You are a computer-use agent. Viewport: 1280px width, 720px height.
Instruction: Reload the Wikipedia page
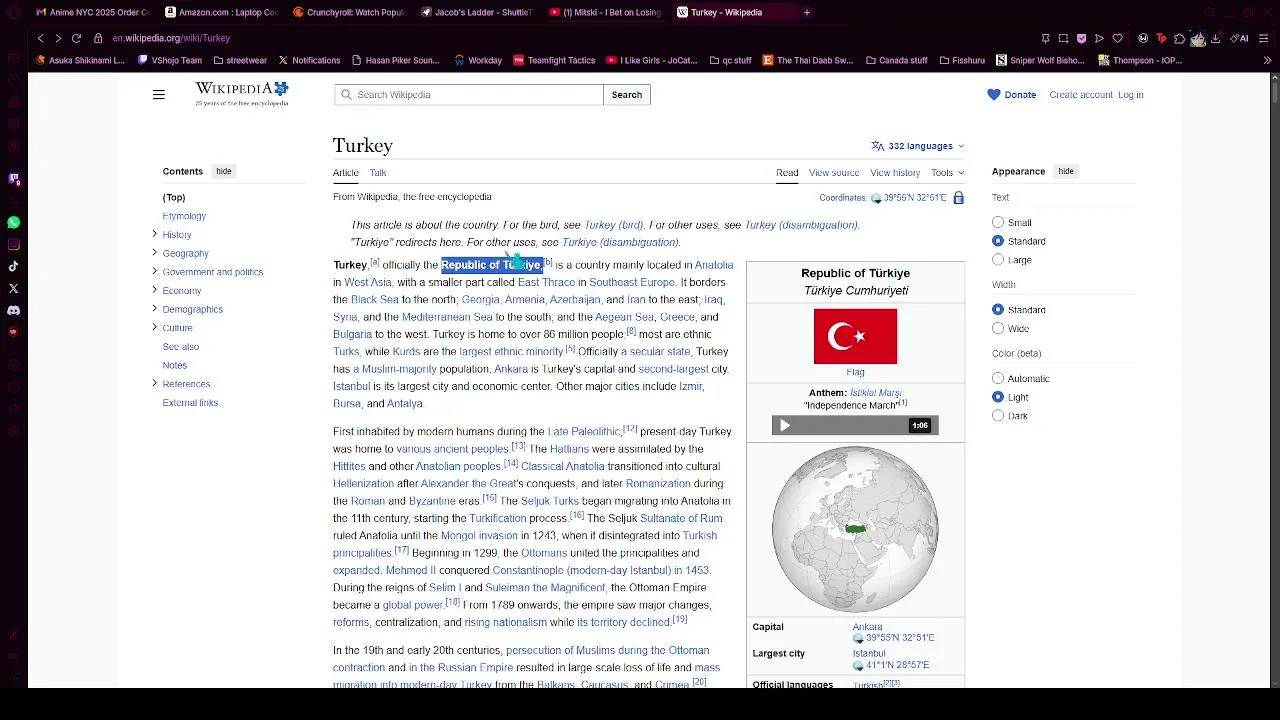coord(76,38)
